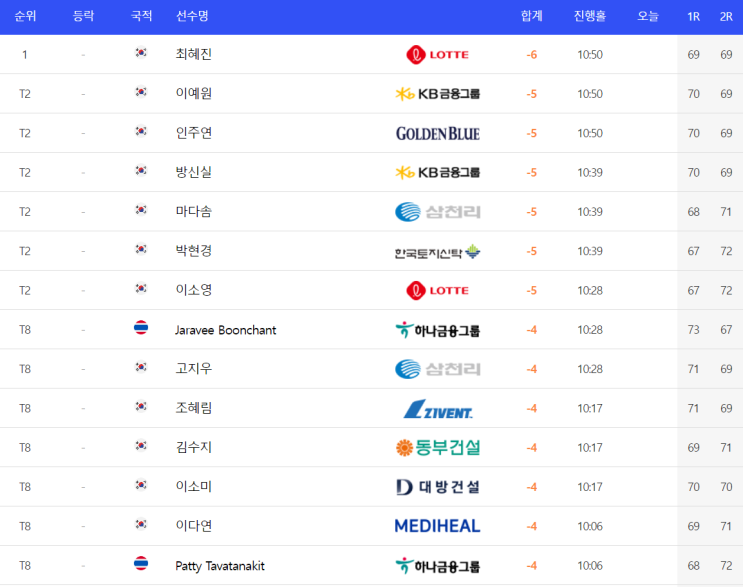Click the 합계 column header
The image size is (743, 587).
[x=531, y=16]
